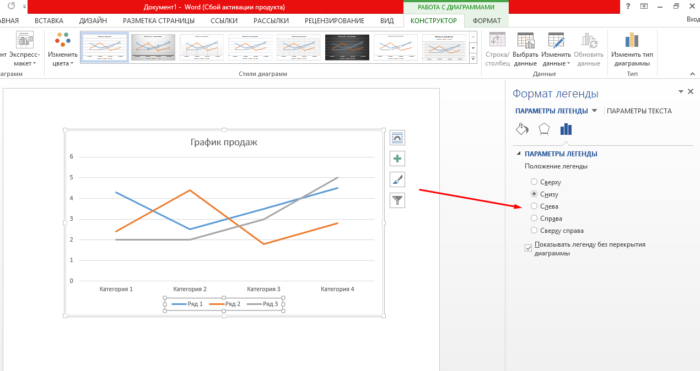The image size is (700, 371).
Task: Open the Chart filters funnel button
Action: [x=397, y=200]
